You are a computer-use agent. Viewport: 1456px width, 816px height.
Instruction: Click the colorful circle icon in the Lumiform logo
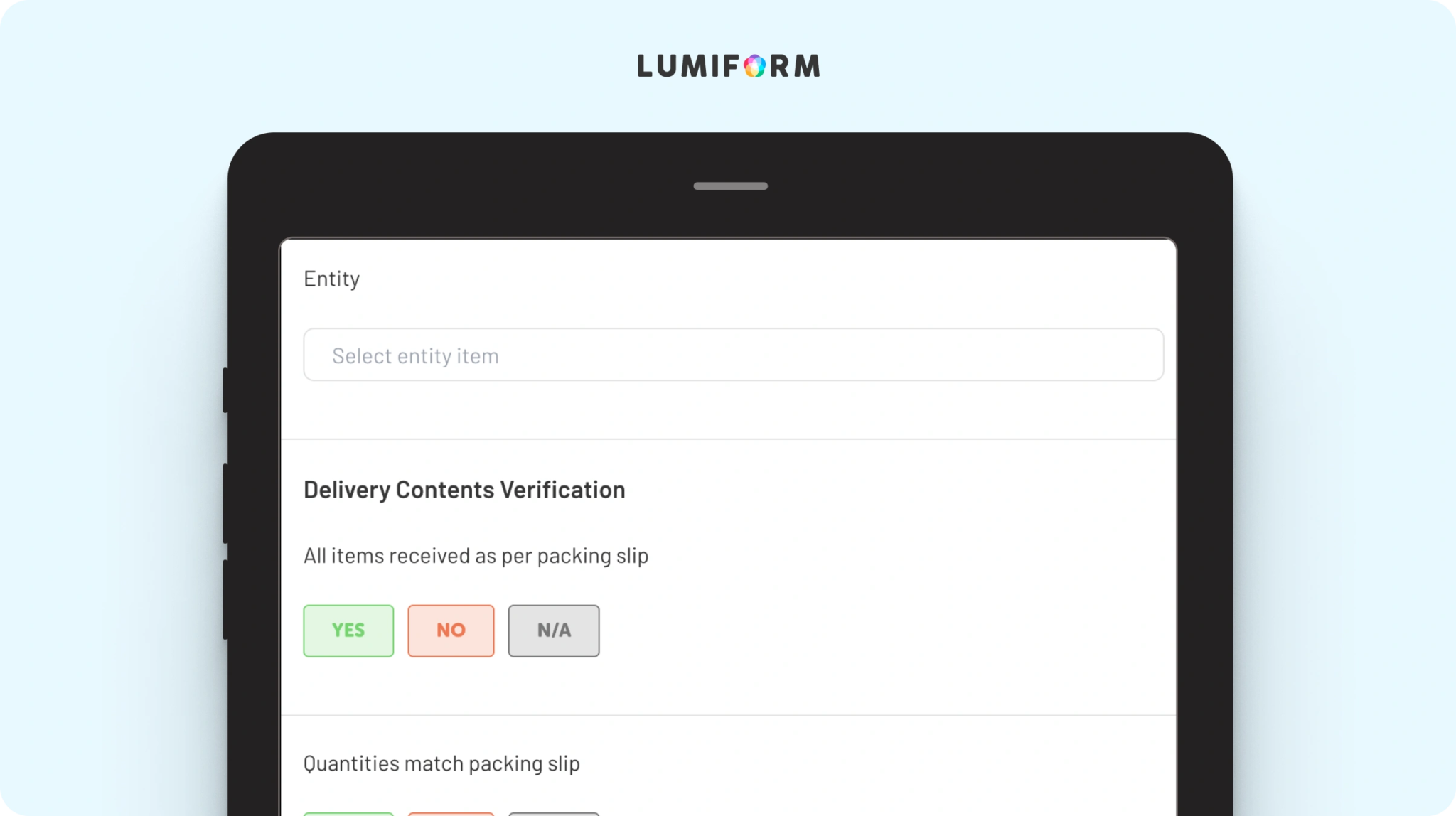tap(754, 66)
